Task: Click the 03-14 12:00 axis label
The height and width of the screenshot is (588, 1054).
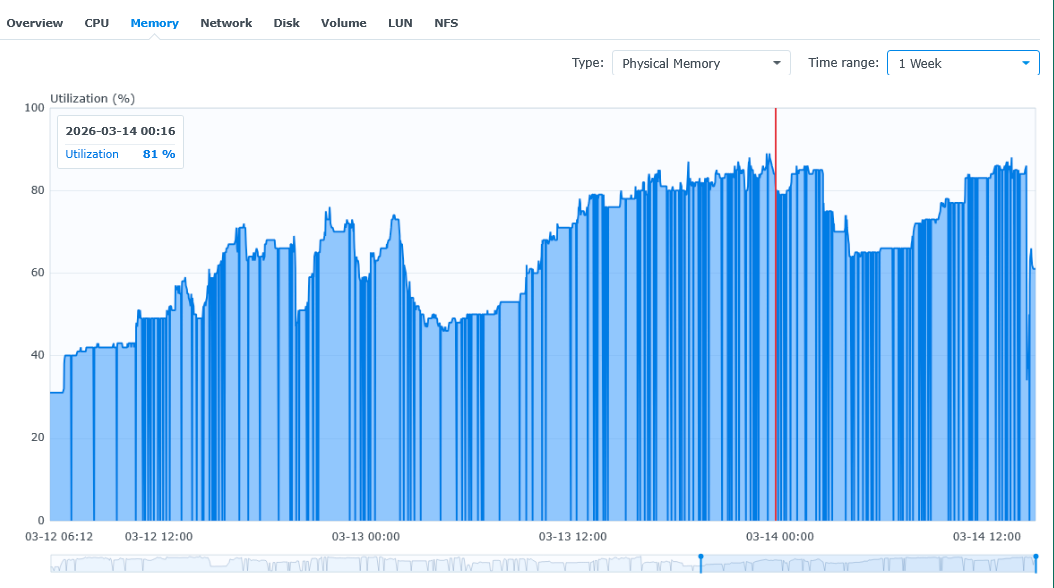Action: [987, 536]
